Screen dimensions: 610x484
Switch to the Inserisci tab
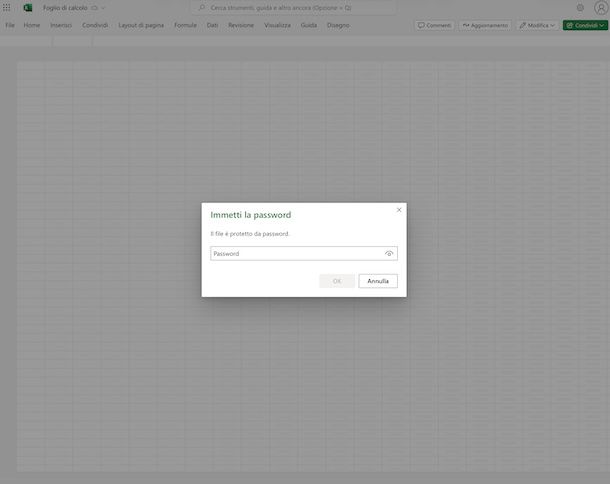click(61, 25)
